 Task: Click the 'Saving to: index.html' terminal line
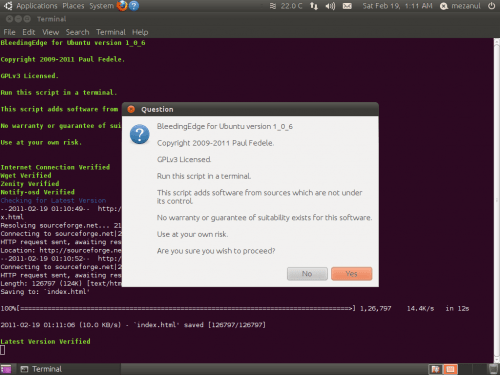coord(45,292)
